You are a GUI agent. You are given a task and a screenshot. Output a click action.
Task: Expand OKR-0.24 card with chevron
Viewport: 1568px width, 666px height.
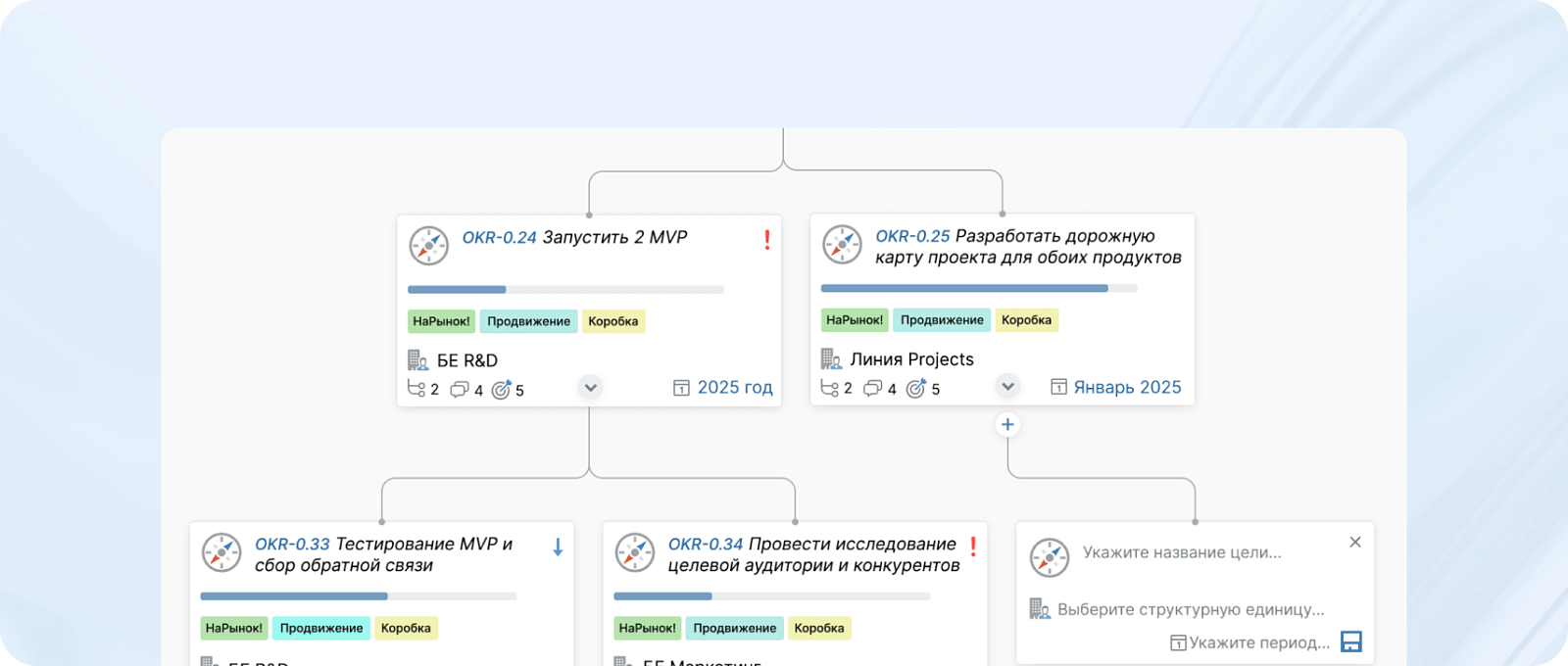click(590, 387)
